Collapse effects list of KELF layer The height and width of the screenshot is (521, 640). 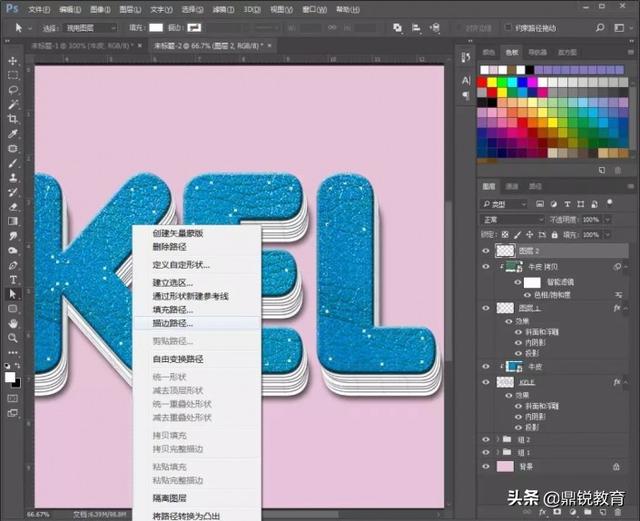point(626,383)
